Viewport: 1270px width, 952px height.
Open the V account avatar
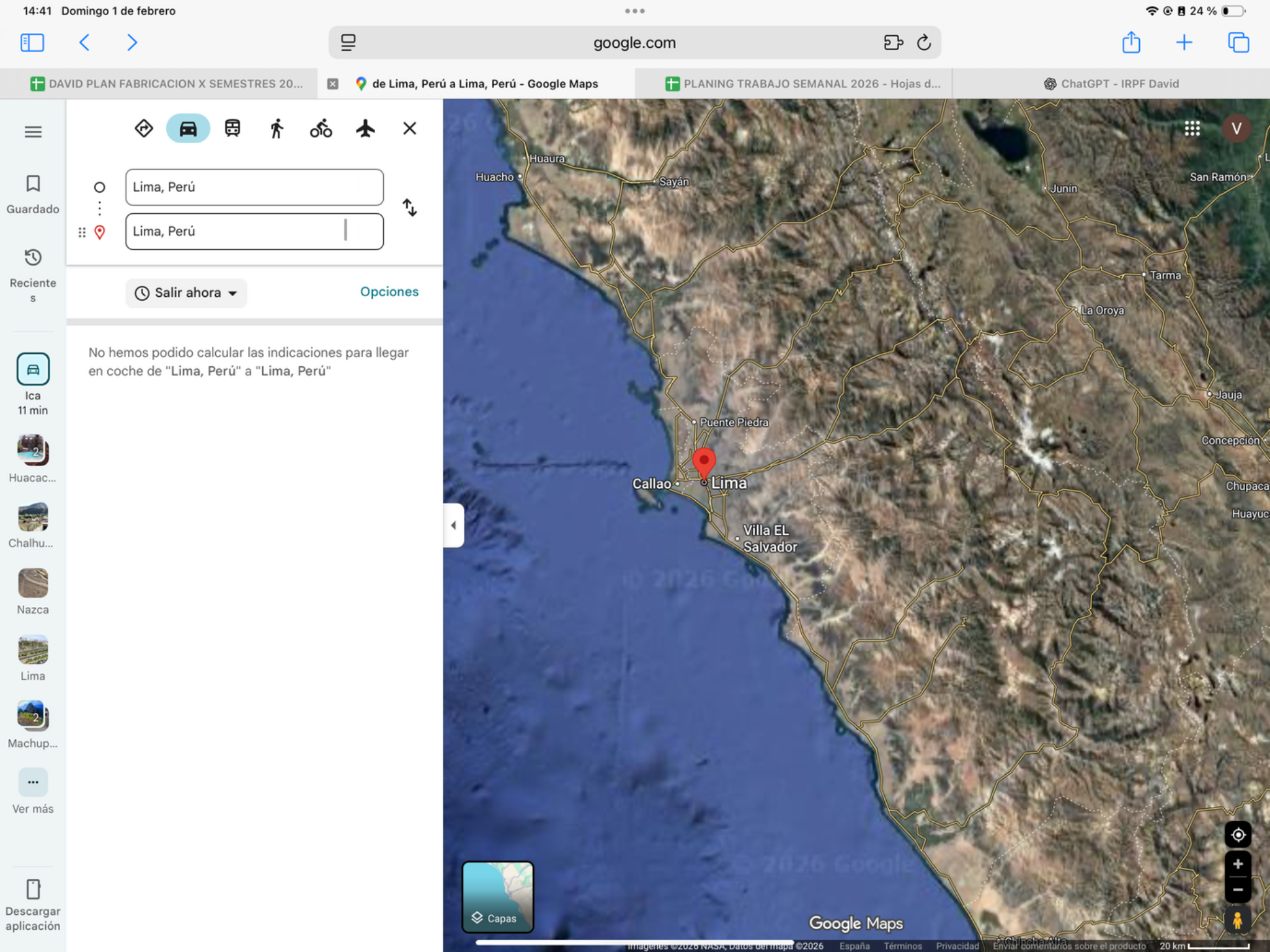(1236, 128)
